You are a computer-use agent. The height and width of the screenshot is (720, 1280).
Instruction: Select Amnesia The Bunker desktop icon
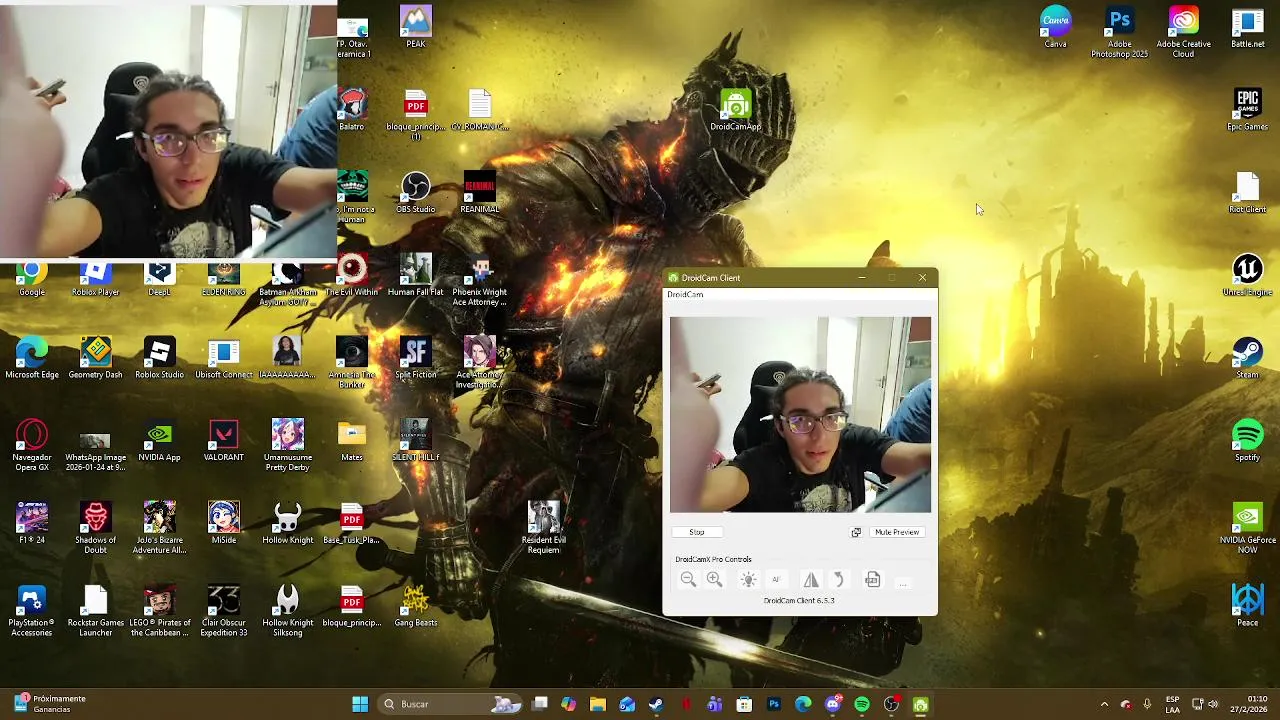(x=352, y=363)
